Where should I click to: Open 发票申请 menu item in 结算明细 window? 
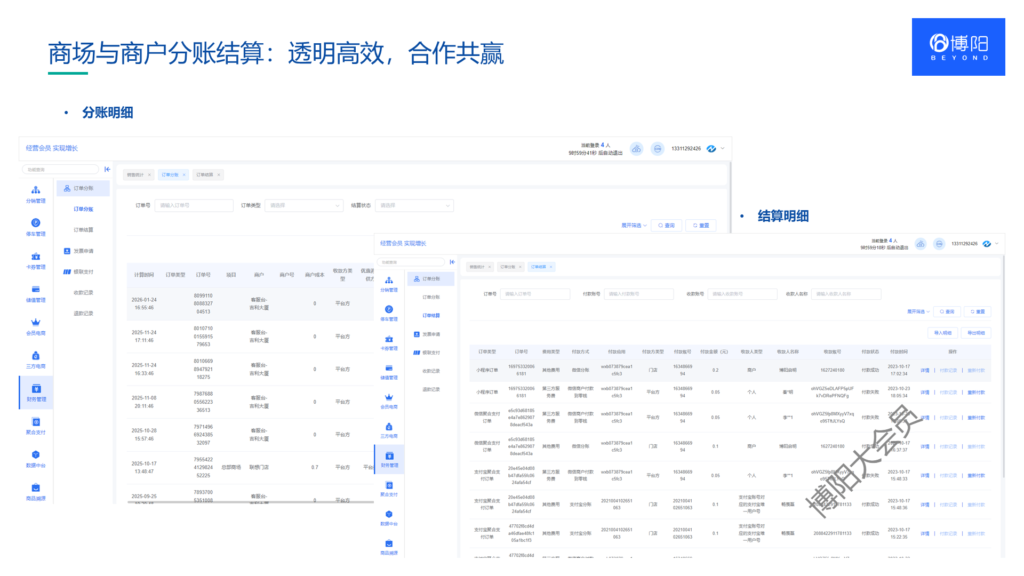pos(431,334)
